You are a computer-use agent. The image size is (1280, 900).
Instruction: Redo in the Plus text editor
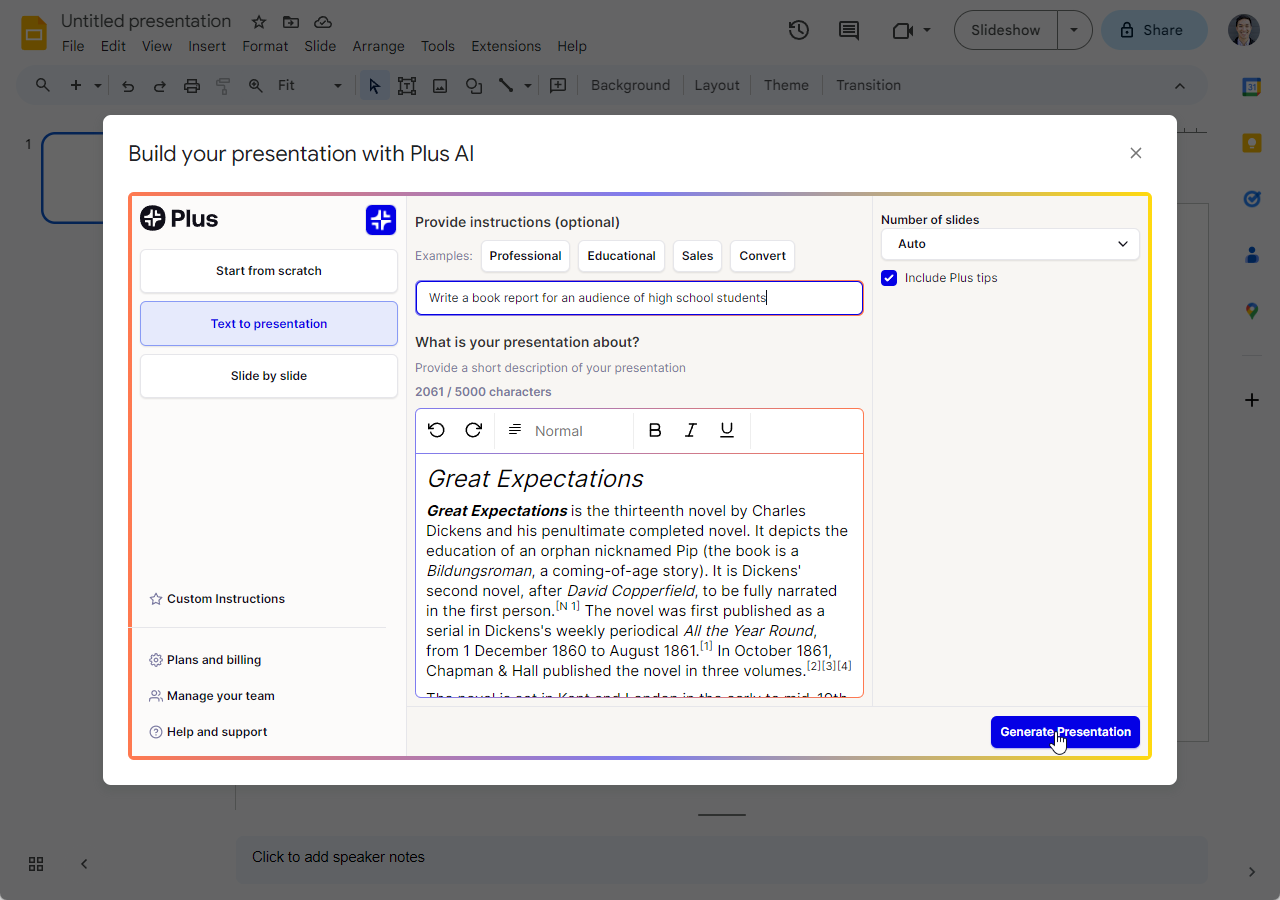[474, 430]
